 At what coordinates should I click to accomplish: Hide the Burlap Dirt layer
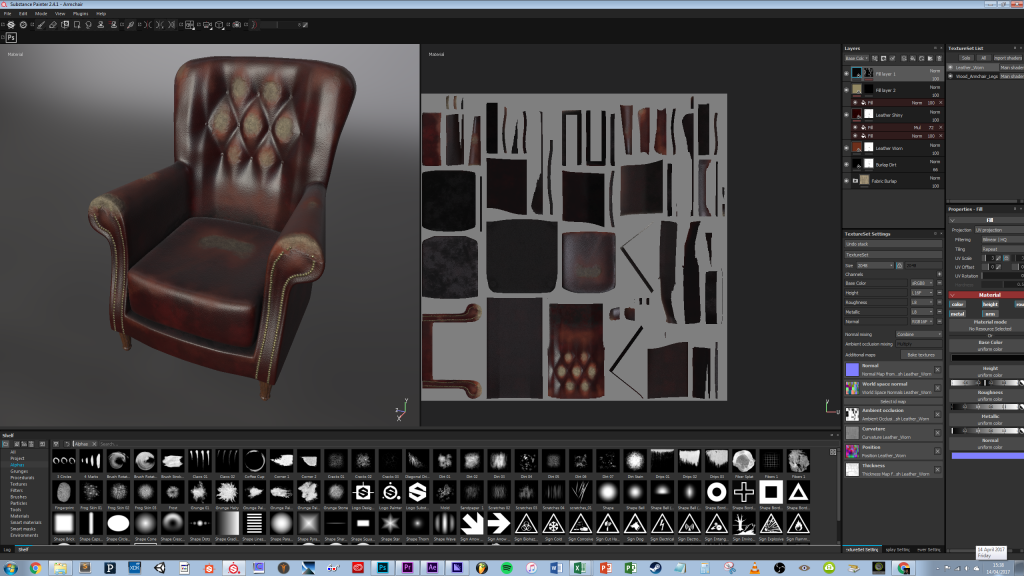pyautogui.click(x=848, y=164)
